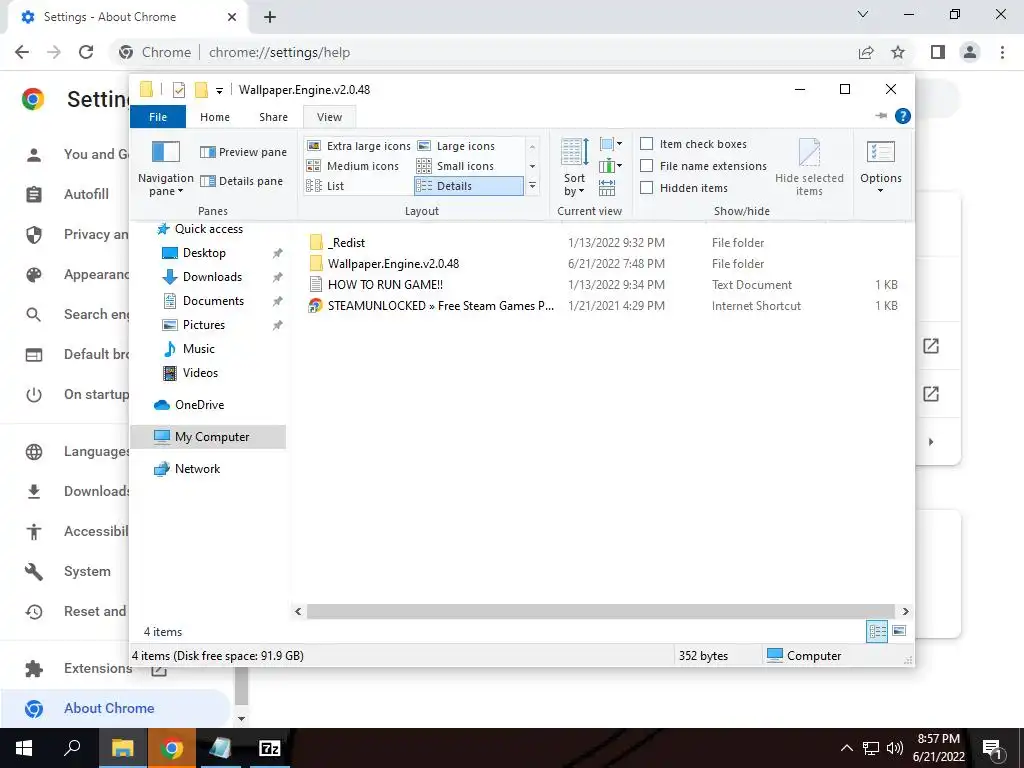This screenshot has width=1024, height=768.
Task: Click the horizontal scrollbar right arrow
Action: pyautogui.click(x=905, y=611)
